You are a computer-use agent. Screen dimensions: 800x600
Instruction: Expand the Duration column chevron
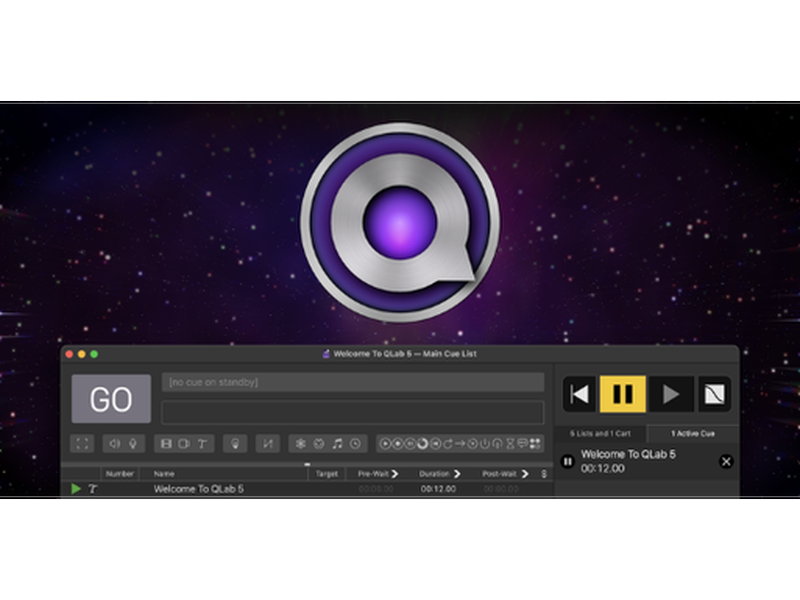point(457,474)
